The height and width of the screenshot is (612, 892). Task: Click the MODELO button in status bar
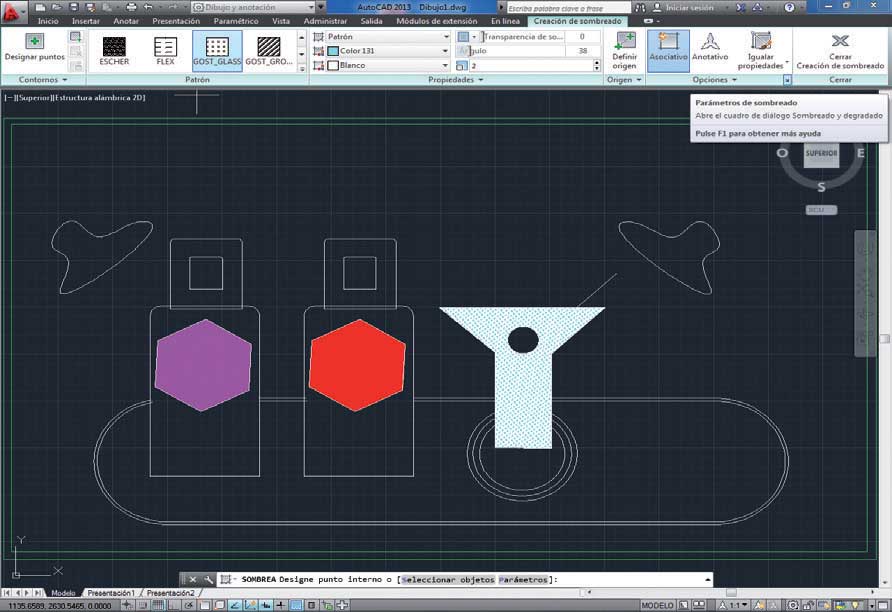pos(657,605)
